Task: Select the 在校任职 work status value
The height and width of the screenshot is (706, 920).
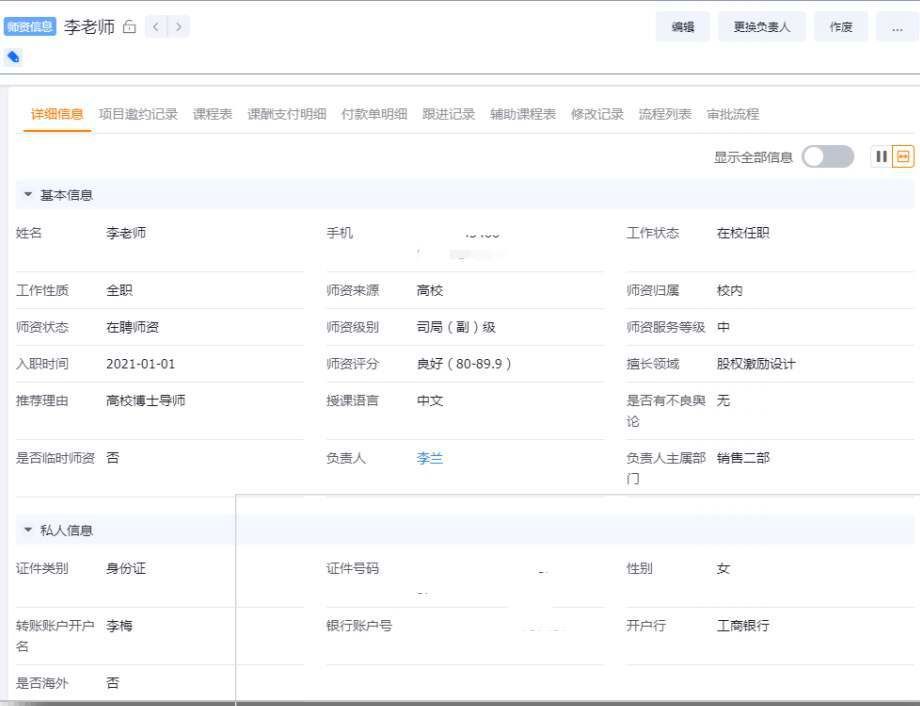Action: click(x=743, y=233)
